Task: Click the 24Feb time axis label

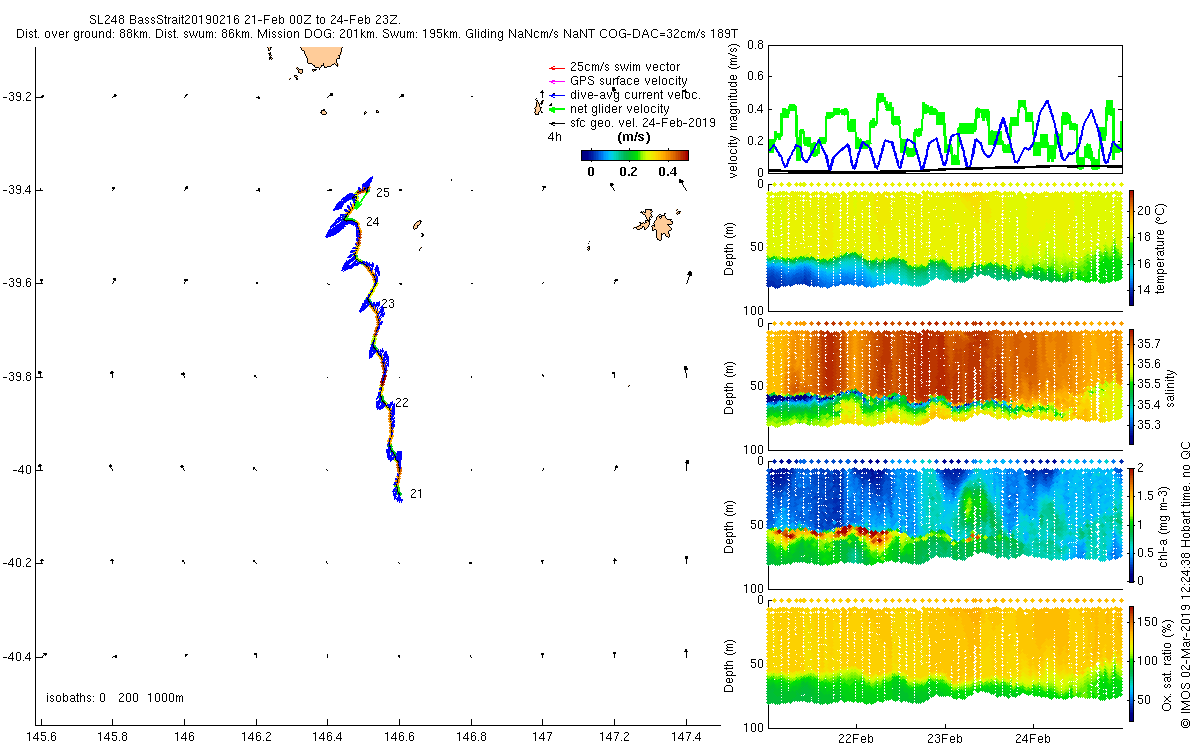Action: [1033, 740]
